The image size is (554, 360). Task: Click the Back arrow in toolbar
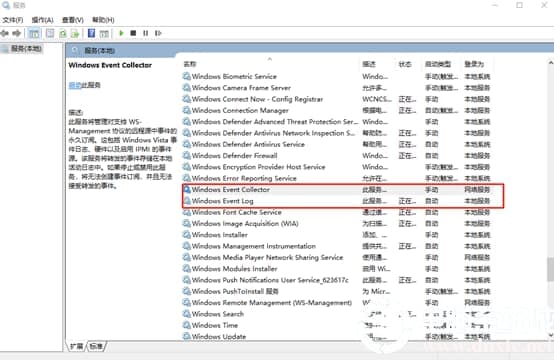click(5, 33)
